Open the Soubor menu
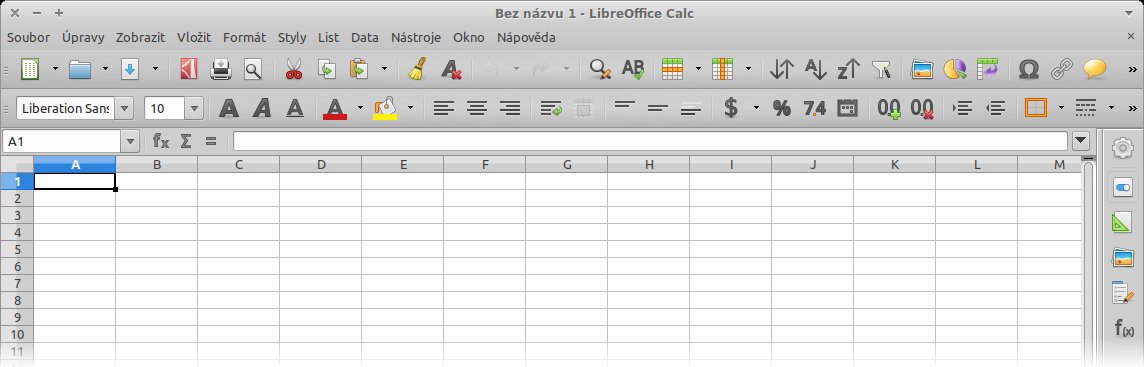The height and width of the screenshot is (367, 1144). coord(28,37)
